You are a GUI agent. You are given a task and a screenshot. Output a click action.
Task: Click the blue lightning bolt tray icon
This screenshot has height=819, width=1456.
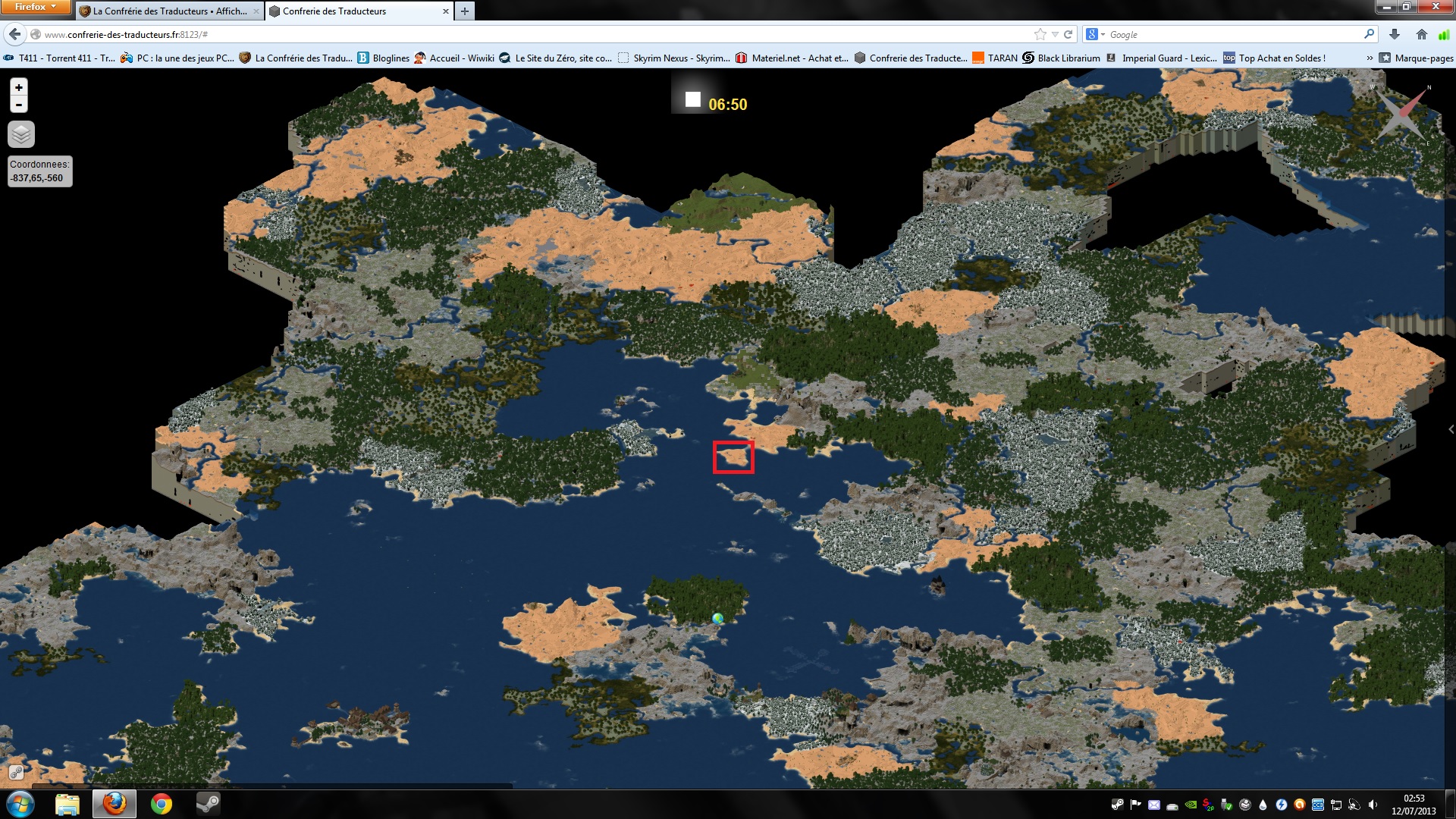point(1281,805)
